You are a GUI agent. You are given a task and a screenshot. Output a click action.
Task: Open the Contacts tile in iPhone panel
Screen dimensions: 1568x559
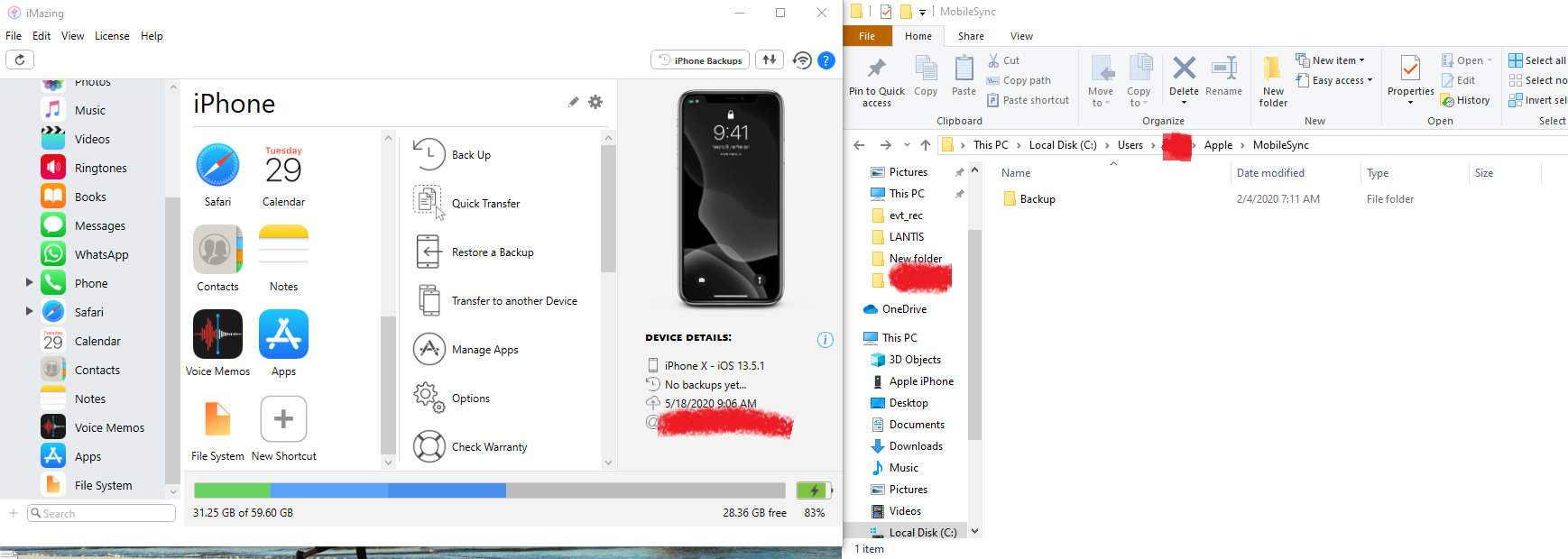coord(217,259)
